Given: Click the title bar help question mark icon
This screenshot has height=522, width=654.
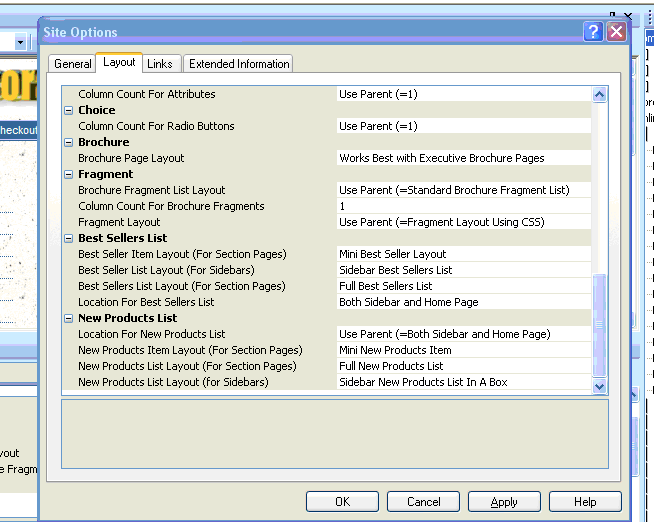Looking at the screenshot, I should pos(593,32).
